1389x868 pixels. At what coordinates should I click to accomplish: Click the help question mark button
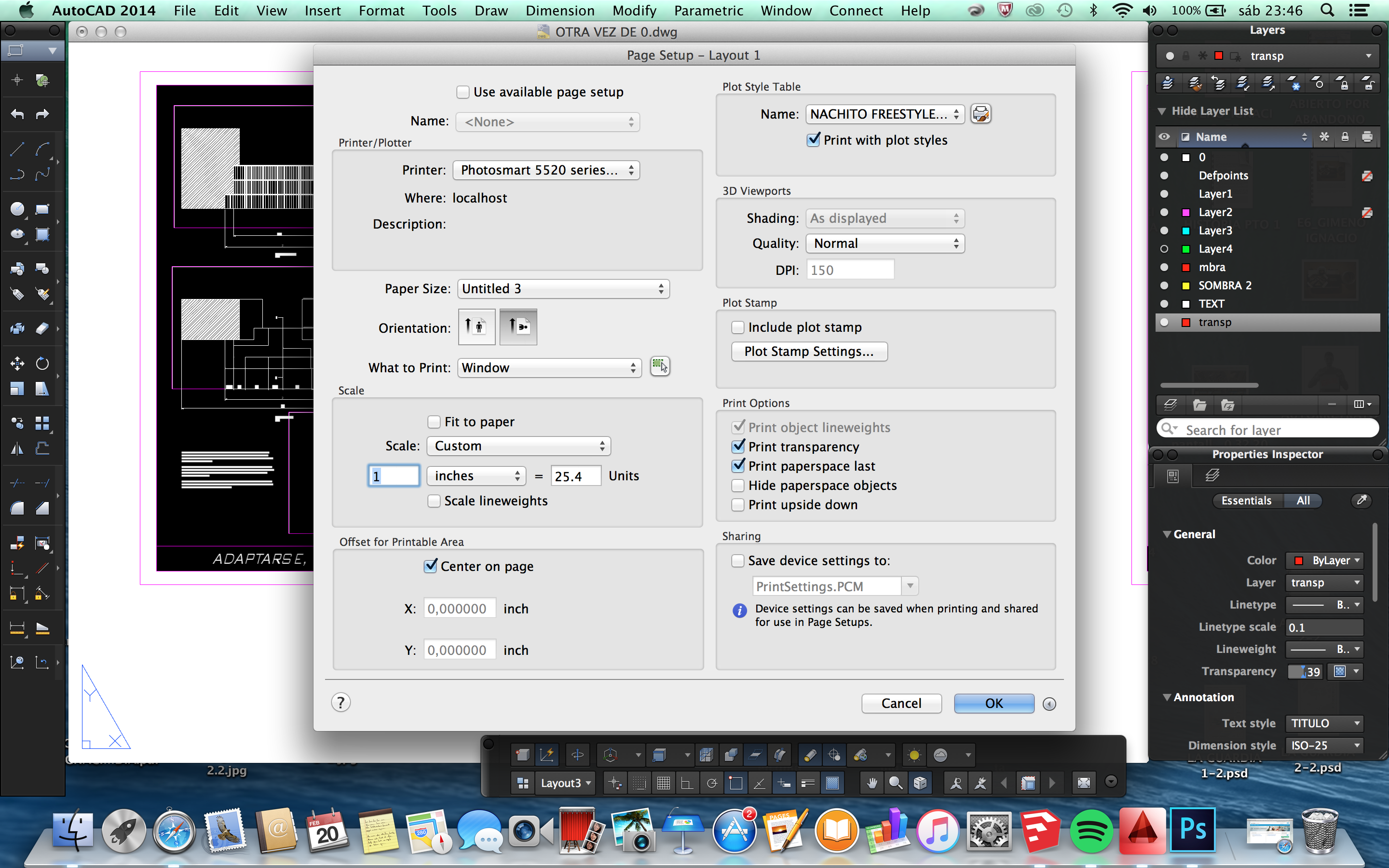[x=340, y=703]
